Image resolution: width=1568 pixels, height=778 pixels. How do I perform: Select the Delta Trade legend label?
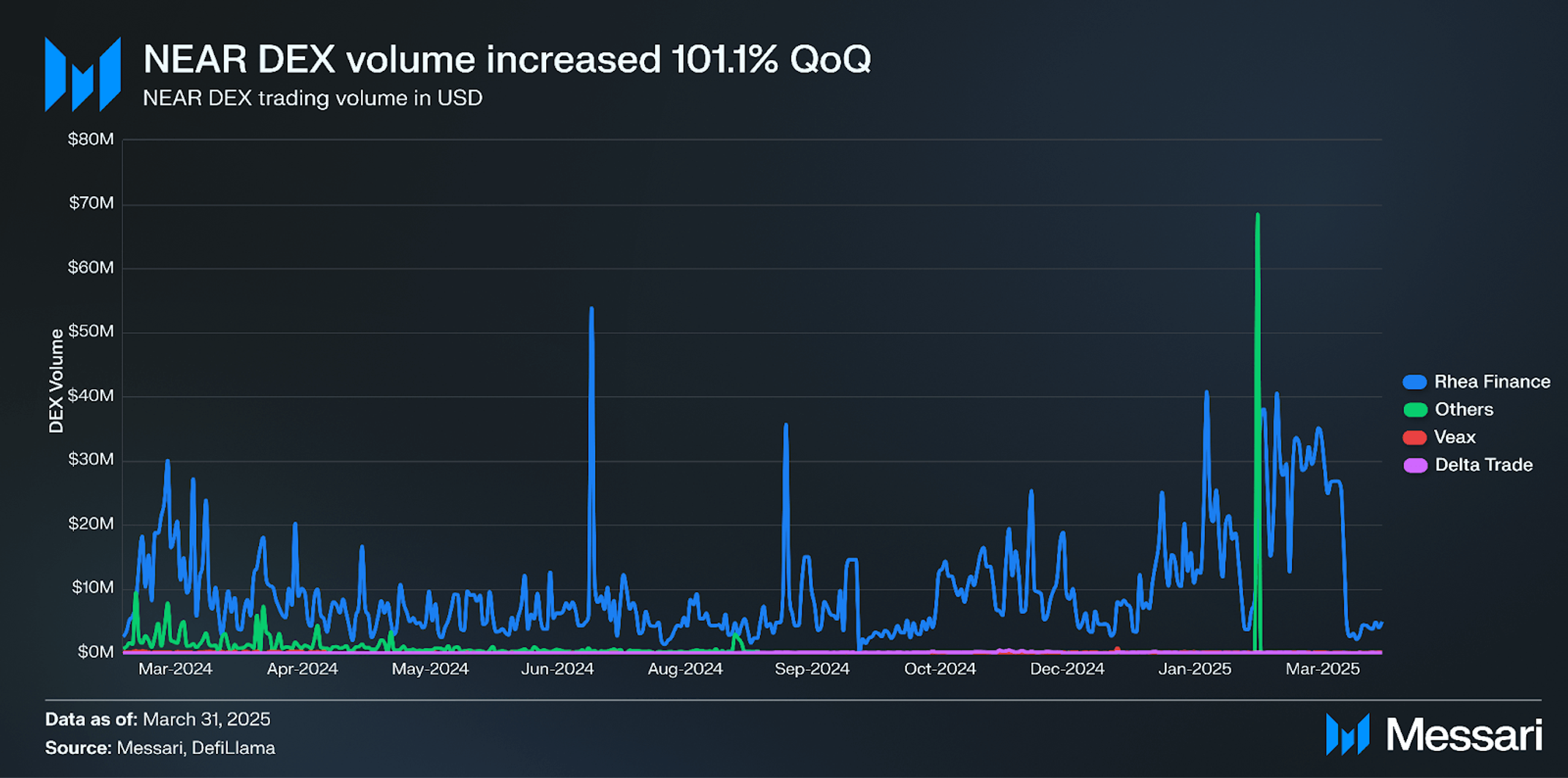click(x=1483, y=465)
